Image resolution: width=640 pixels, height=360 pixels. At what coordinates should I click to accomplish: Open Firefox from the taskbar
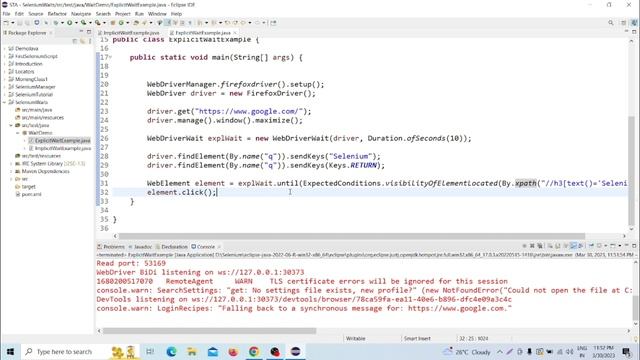[233, 351]
